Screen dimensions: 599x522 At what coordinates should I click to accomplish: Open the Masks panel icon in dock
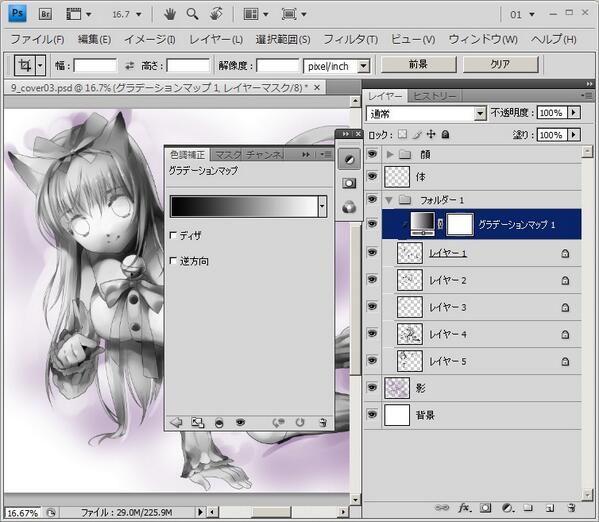click(349, 183)
